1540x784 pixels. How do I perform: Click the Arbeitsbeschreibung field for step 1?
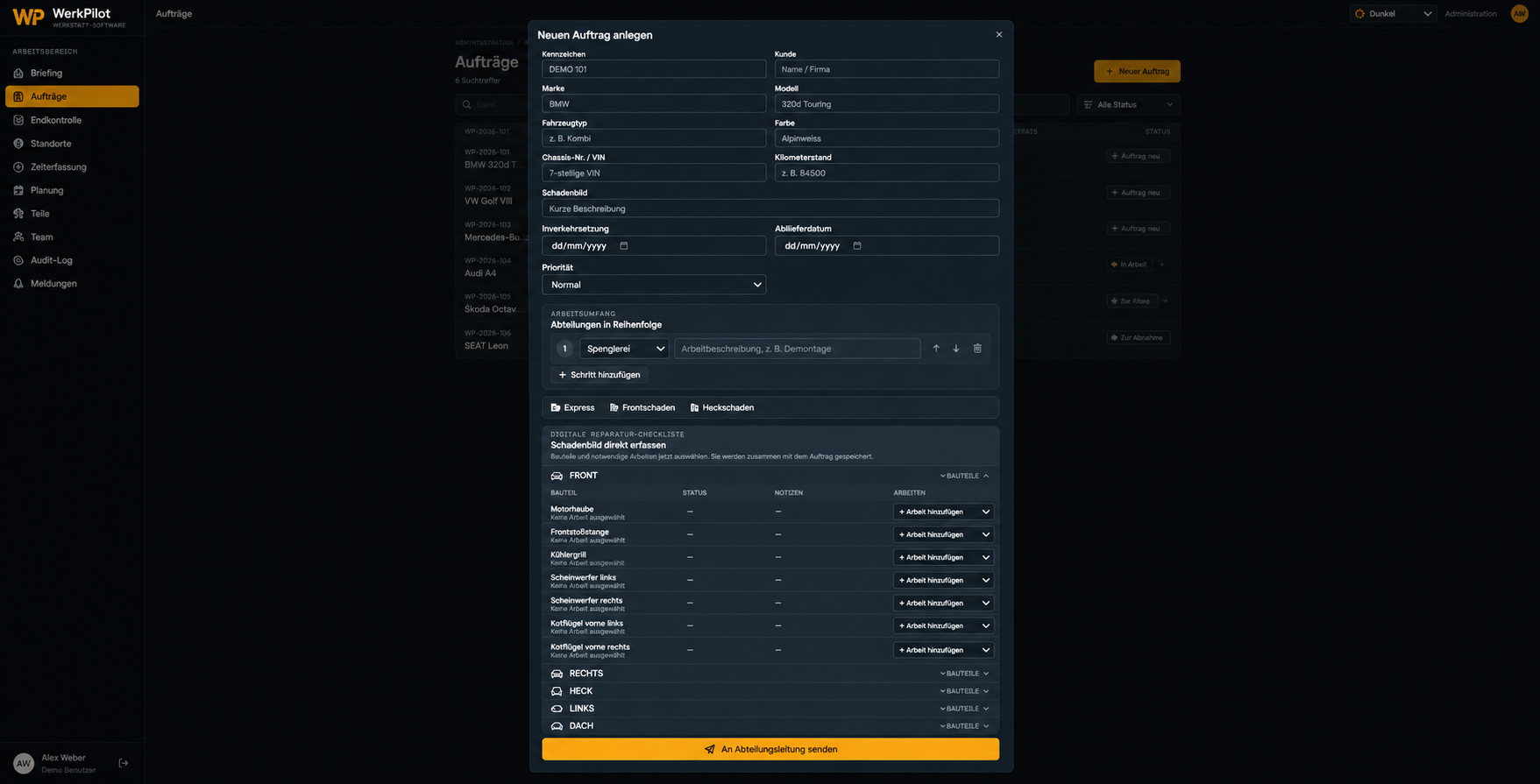tap(798, 349)
